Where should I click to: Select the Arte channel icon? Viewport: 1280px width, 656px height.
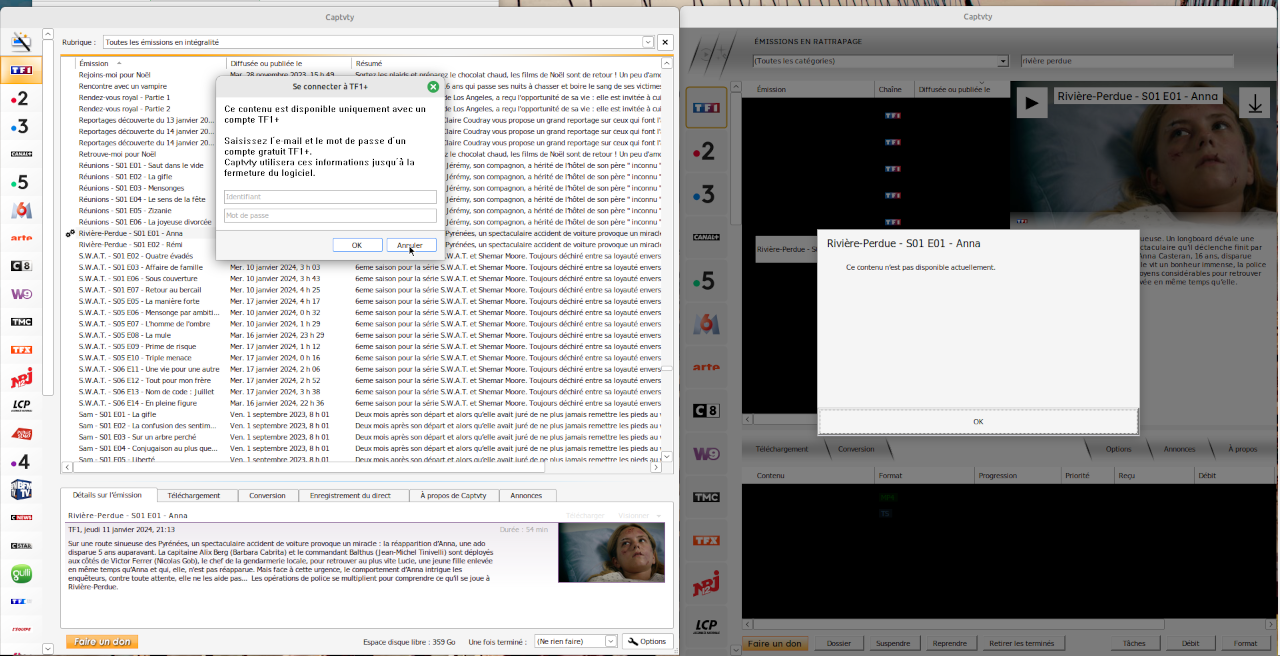point(20,239)
